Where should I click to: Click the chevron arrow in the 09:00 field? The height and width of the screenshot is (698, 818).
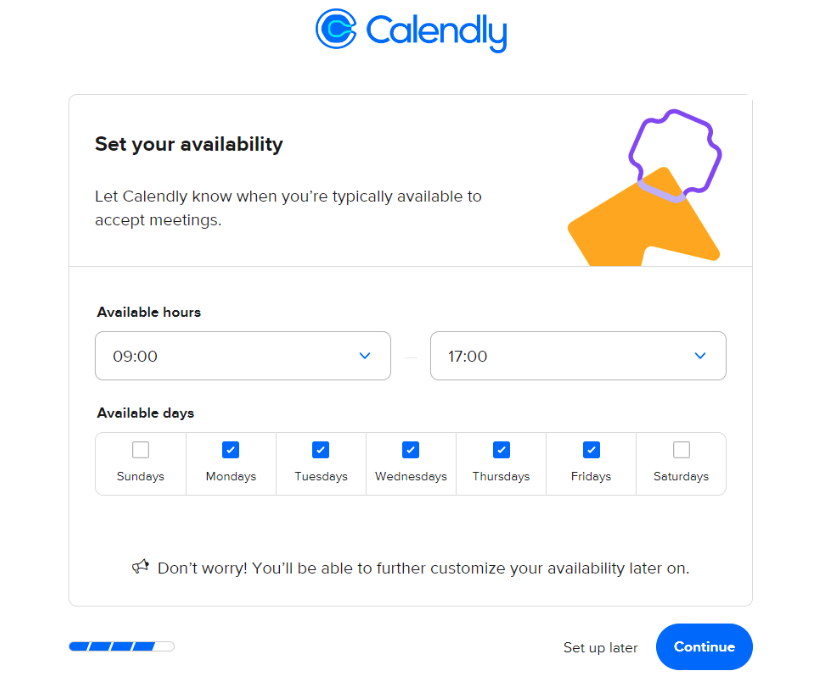pos(365,356)
